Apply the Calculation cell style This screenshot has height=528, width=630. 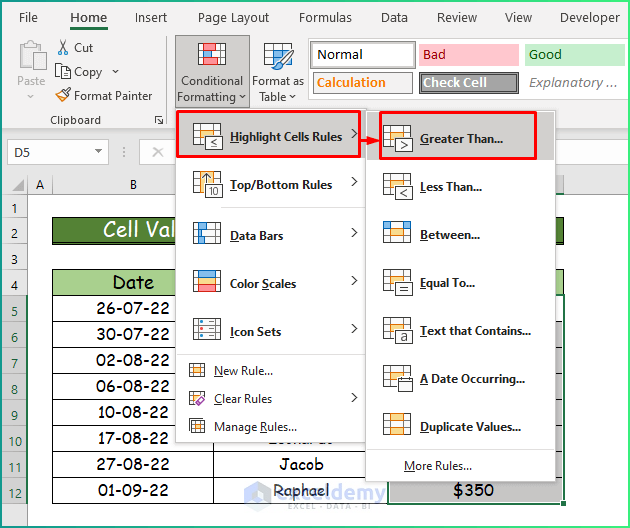[362, 83]
